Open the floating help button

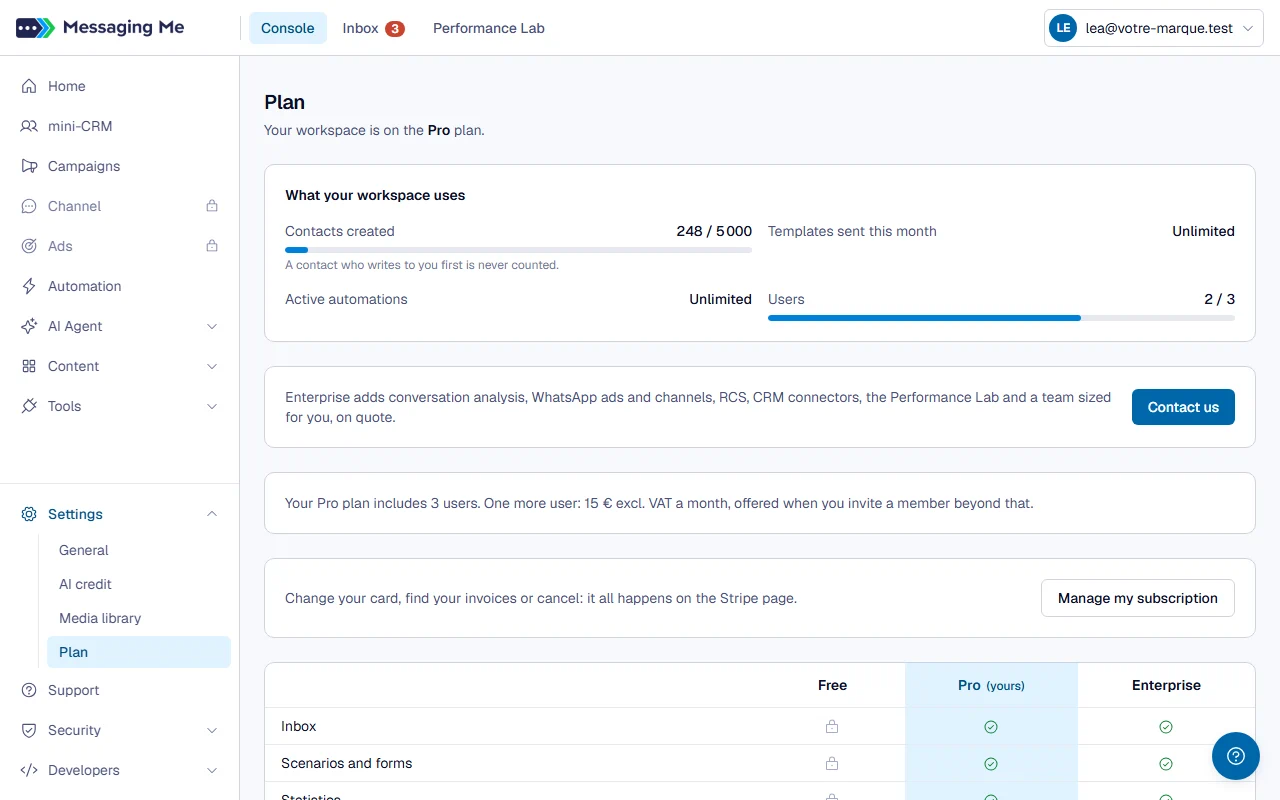1236,756
